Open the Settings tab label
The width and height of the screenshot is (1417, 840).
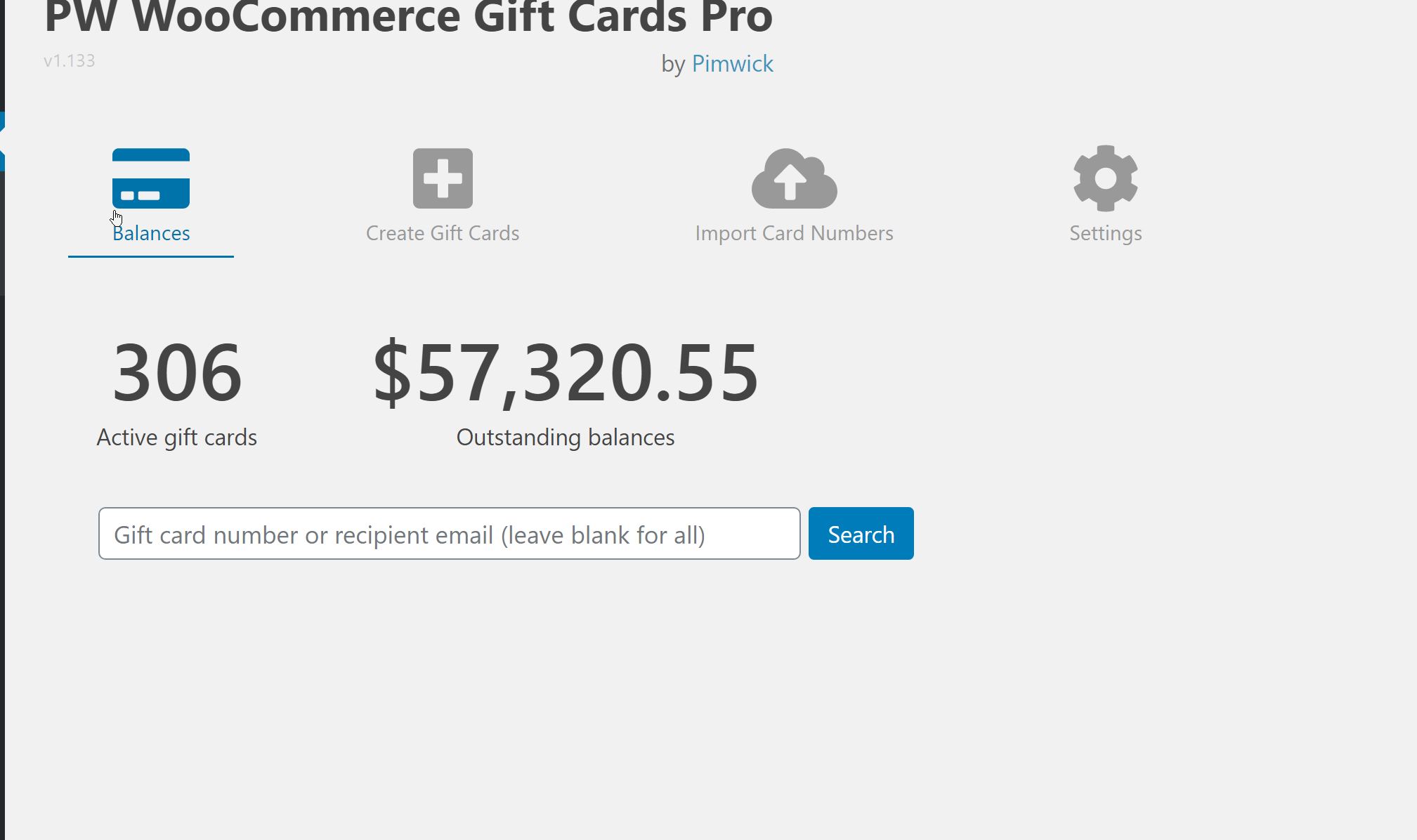[1105, 233]
